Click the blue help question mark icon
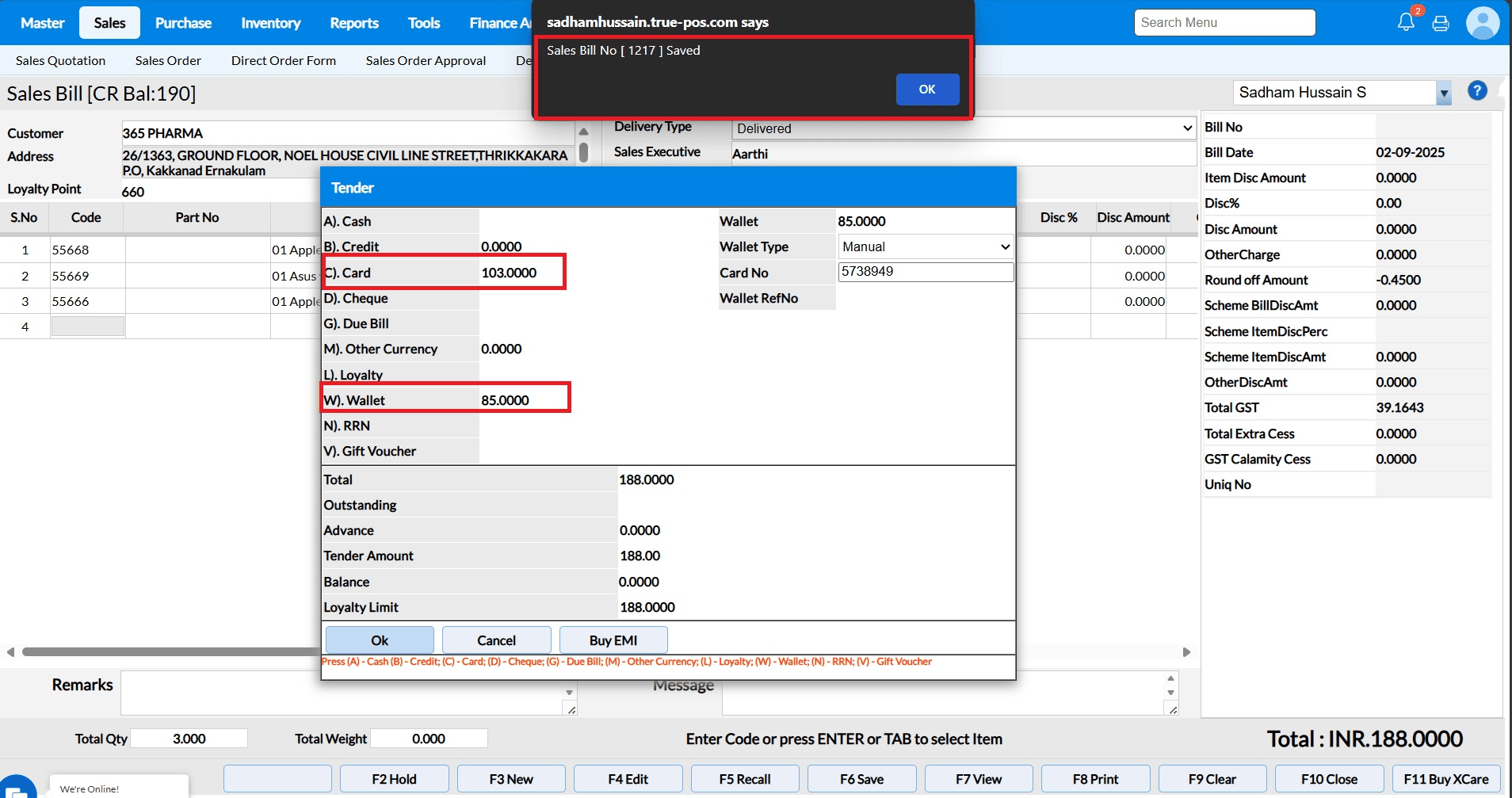 (x=1477, y=91)
